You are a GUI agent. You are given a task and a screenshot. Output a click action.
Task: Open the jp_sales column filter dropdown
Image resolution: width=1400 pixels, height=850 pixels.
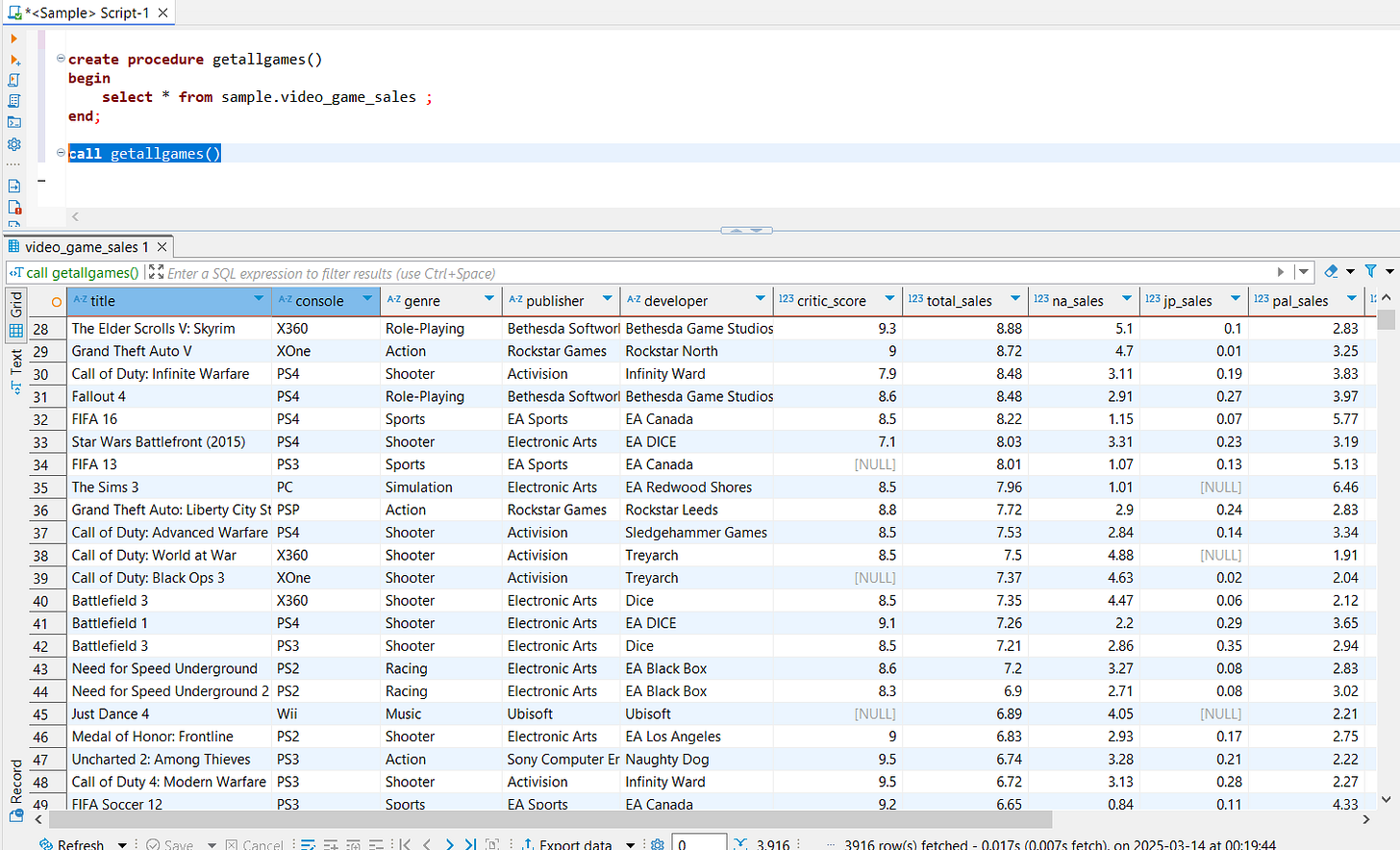(1236, 299)
